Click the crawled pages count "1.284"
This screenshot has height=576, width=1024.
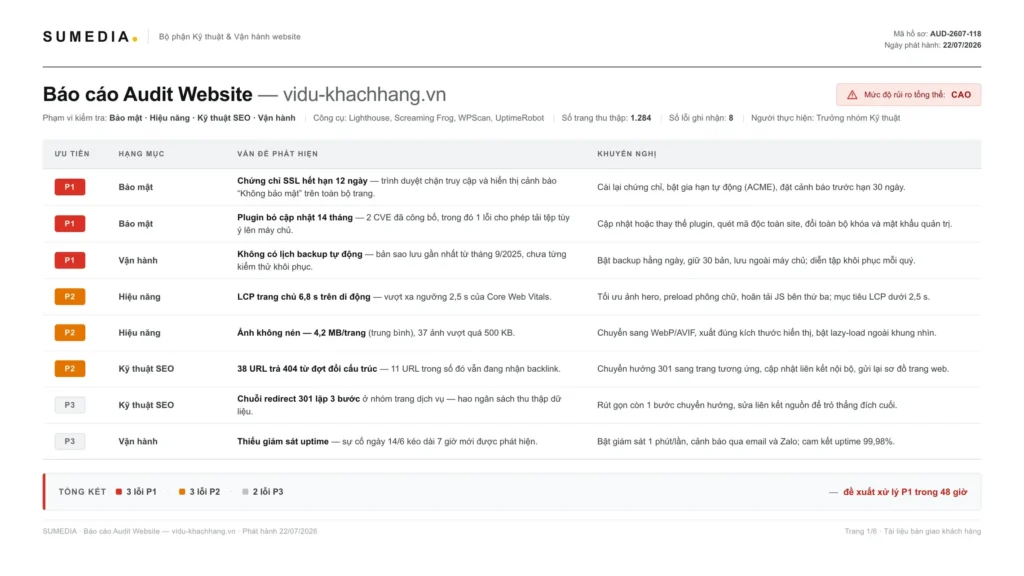[641, 118]
